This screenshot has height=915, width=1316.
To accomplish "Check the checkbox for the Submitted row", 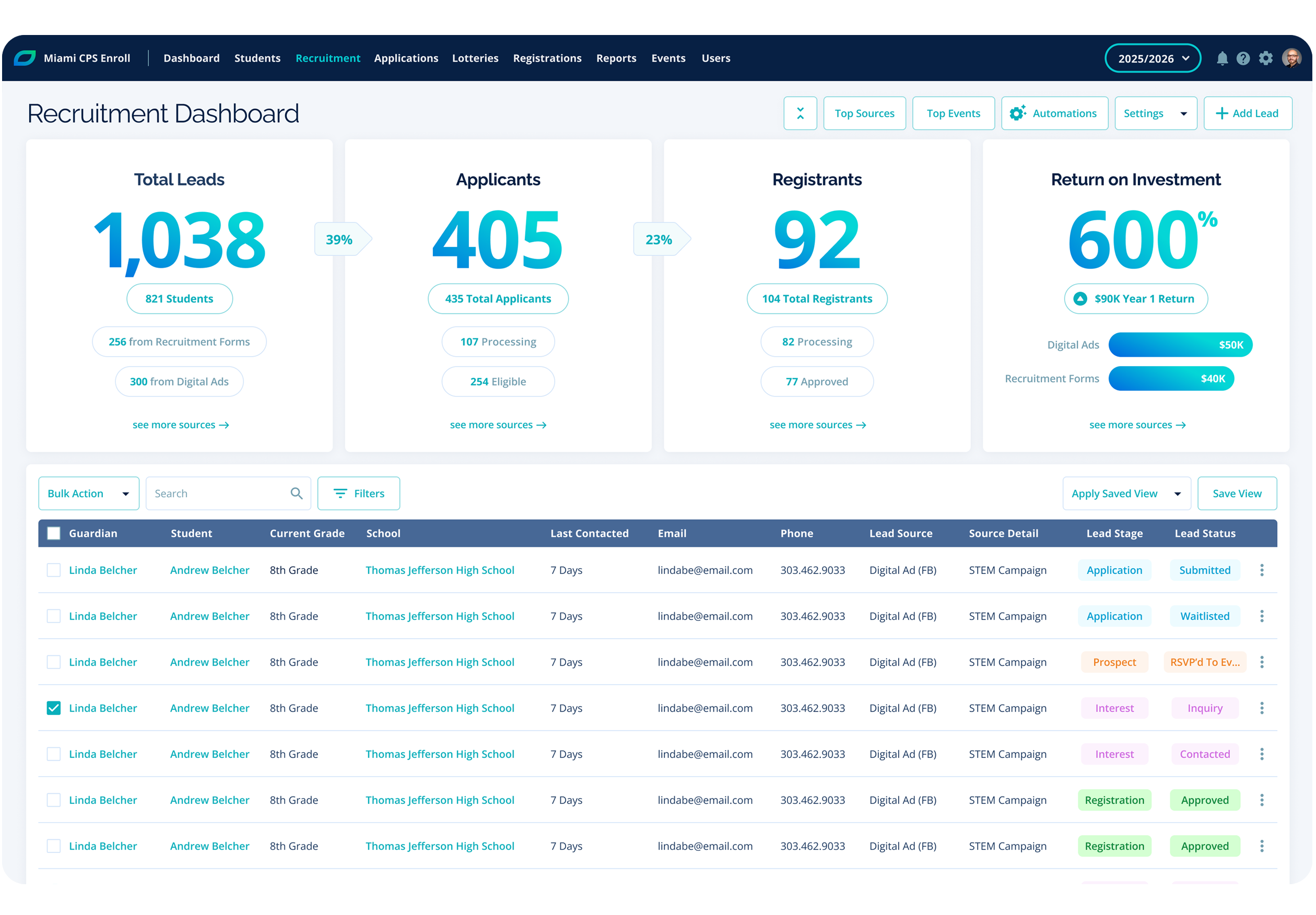I will 54,570.
